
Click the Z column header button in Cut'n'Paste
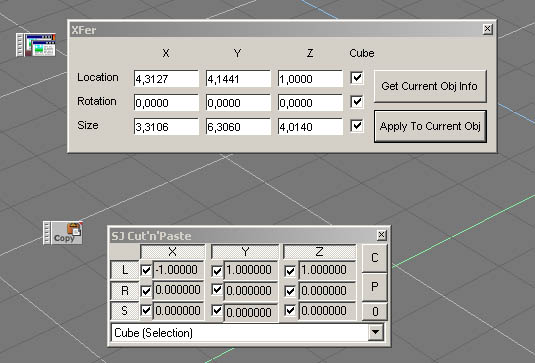pyautogui.click(x=319, y=252)
